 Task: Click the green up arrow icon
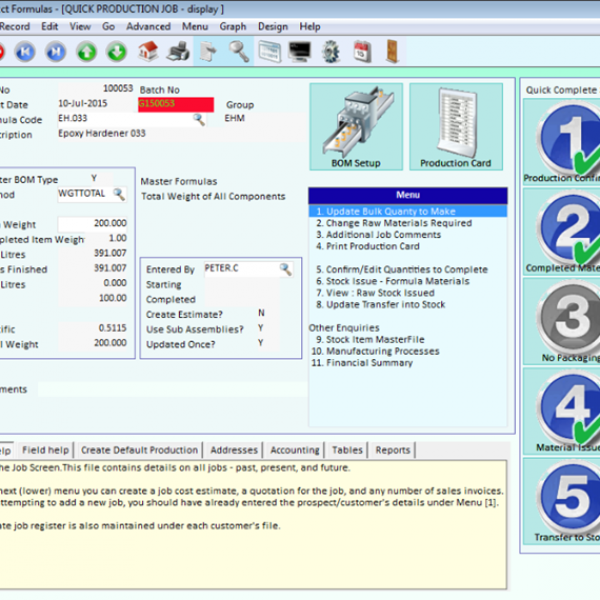[x=87, y=52]
